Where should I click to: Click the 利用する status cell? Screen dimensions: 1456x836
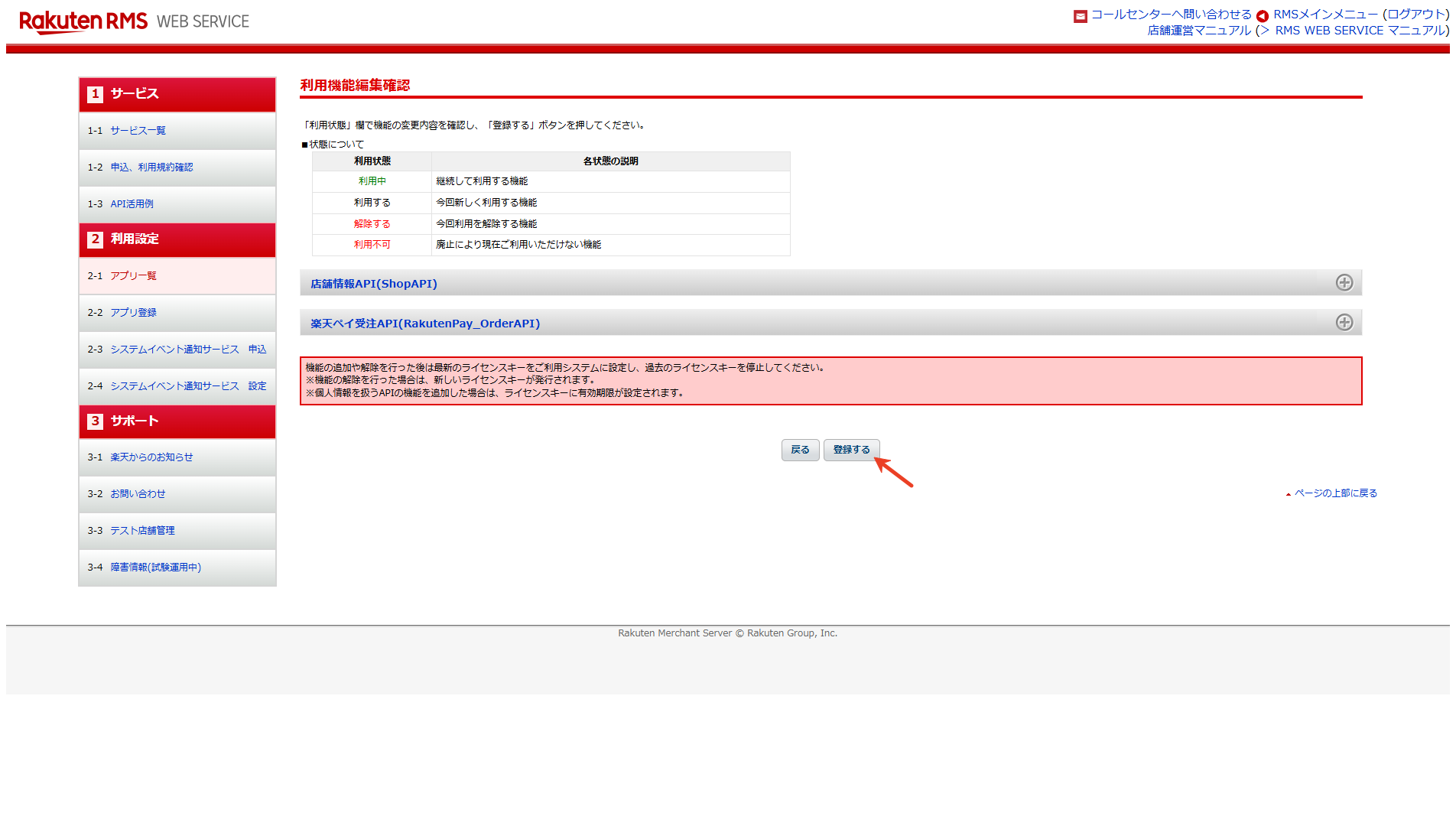[372, 203]
